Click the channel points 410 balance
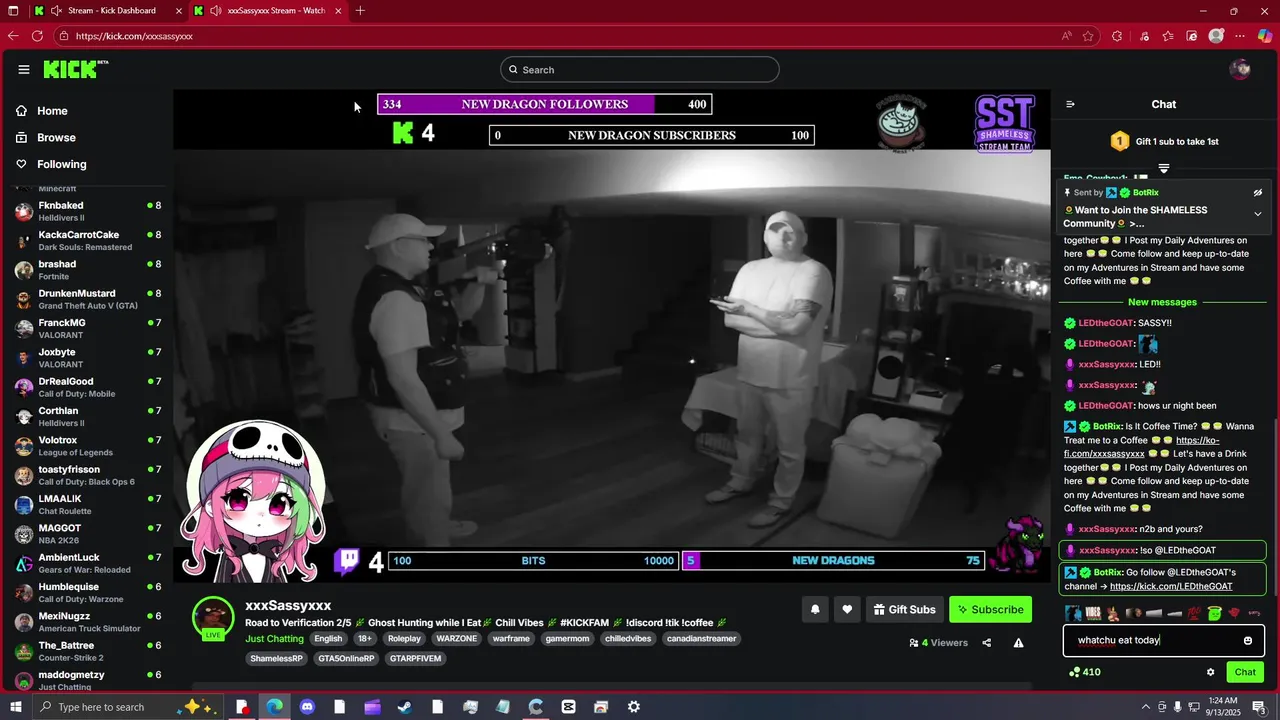1280x720 pixels. click(1085, 672)
